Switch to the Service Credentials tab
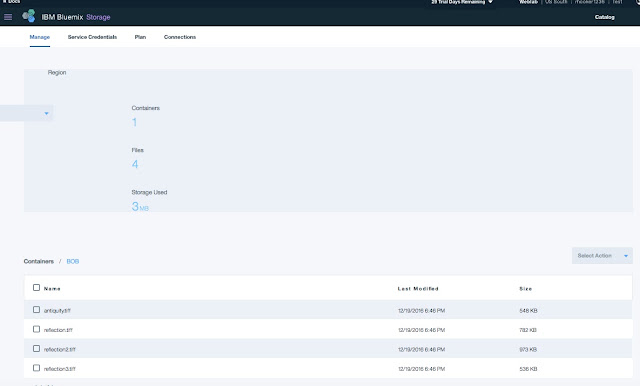640x386 pixels. pos(92,37)
